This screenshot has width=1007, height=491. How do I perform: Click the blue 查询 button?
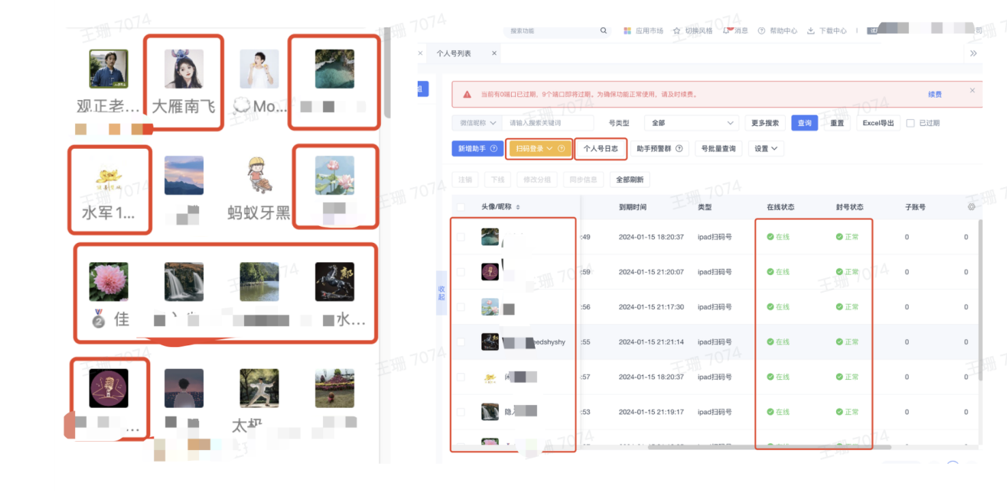coord(804,123)
